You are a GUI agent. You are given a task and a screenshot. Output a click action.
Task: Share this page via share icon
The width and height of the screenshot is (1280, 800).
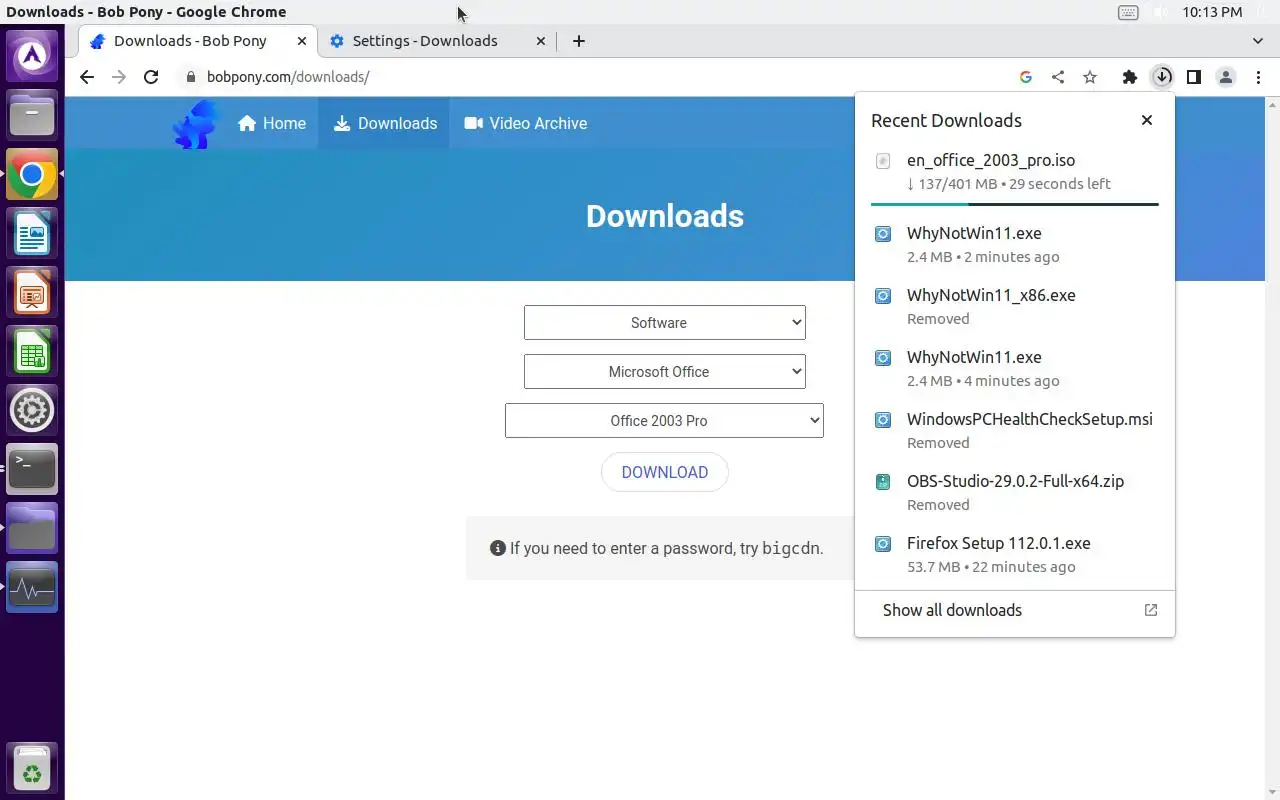1058,77
